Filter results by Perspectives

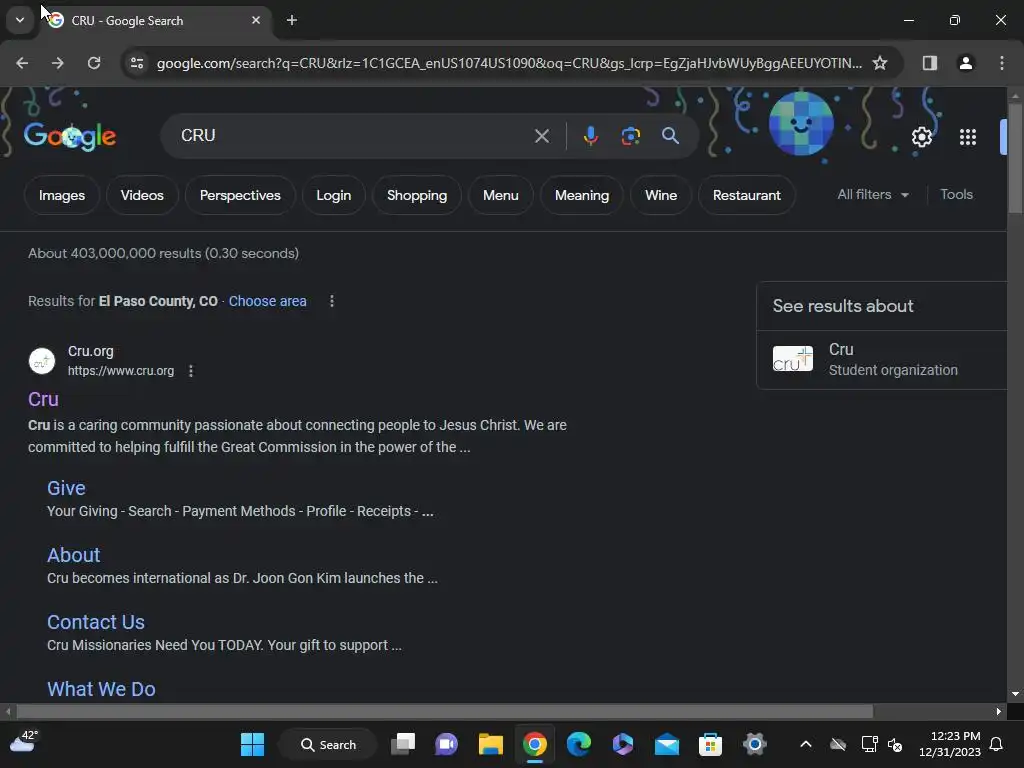click(240, 195)
